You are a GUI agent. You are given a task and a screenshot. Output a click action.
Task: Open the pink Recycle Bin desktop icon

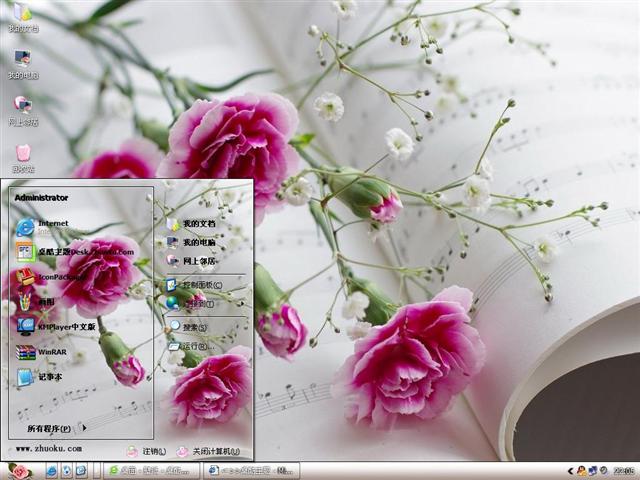[22, 155]
